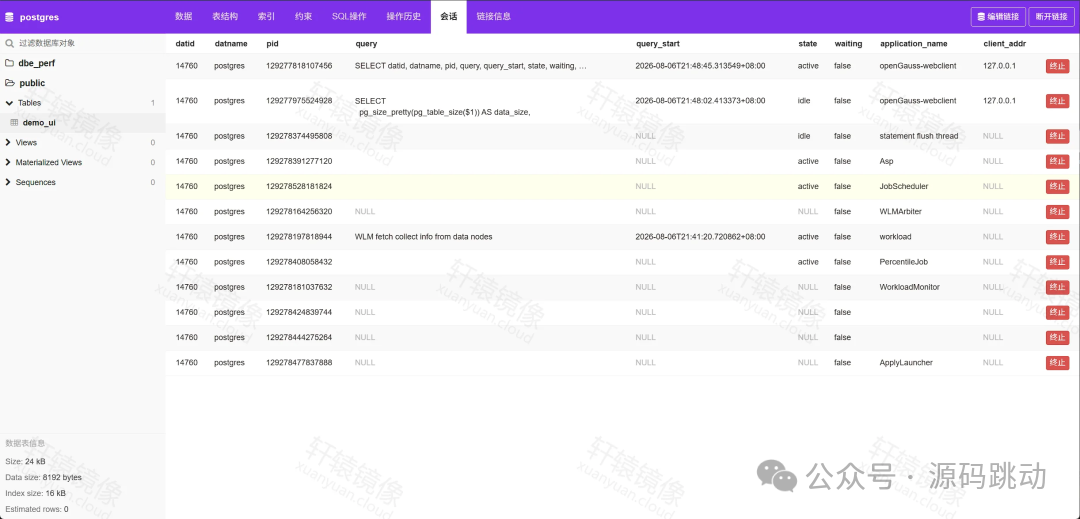
Task: Select the 会话 tab
Action: (x=448, y=17)
